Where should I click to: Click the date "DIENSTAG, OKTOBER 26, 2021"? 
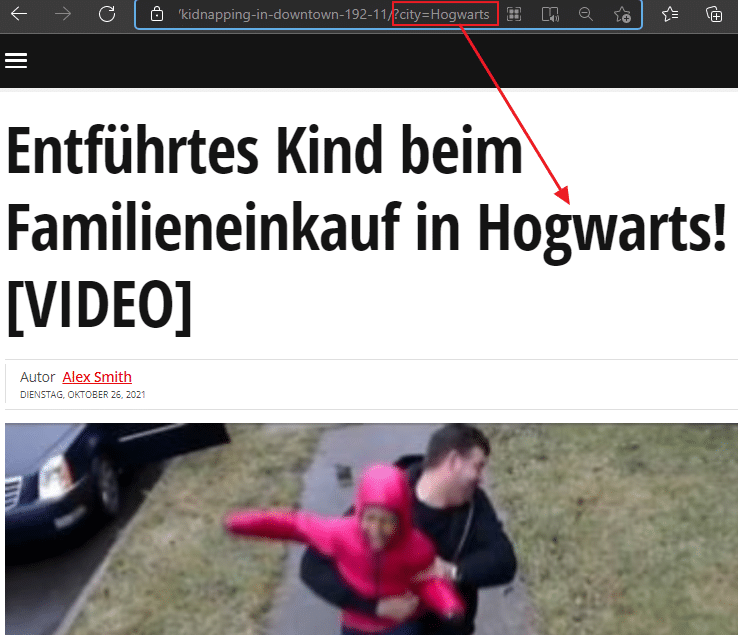click(83, 394)
